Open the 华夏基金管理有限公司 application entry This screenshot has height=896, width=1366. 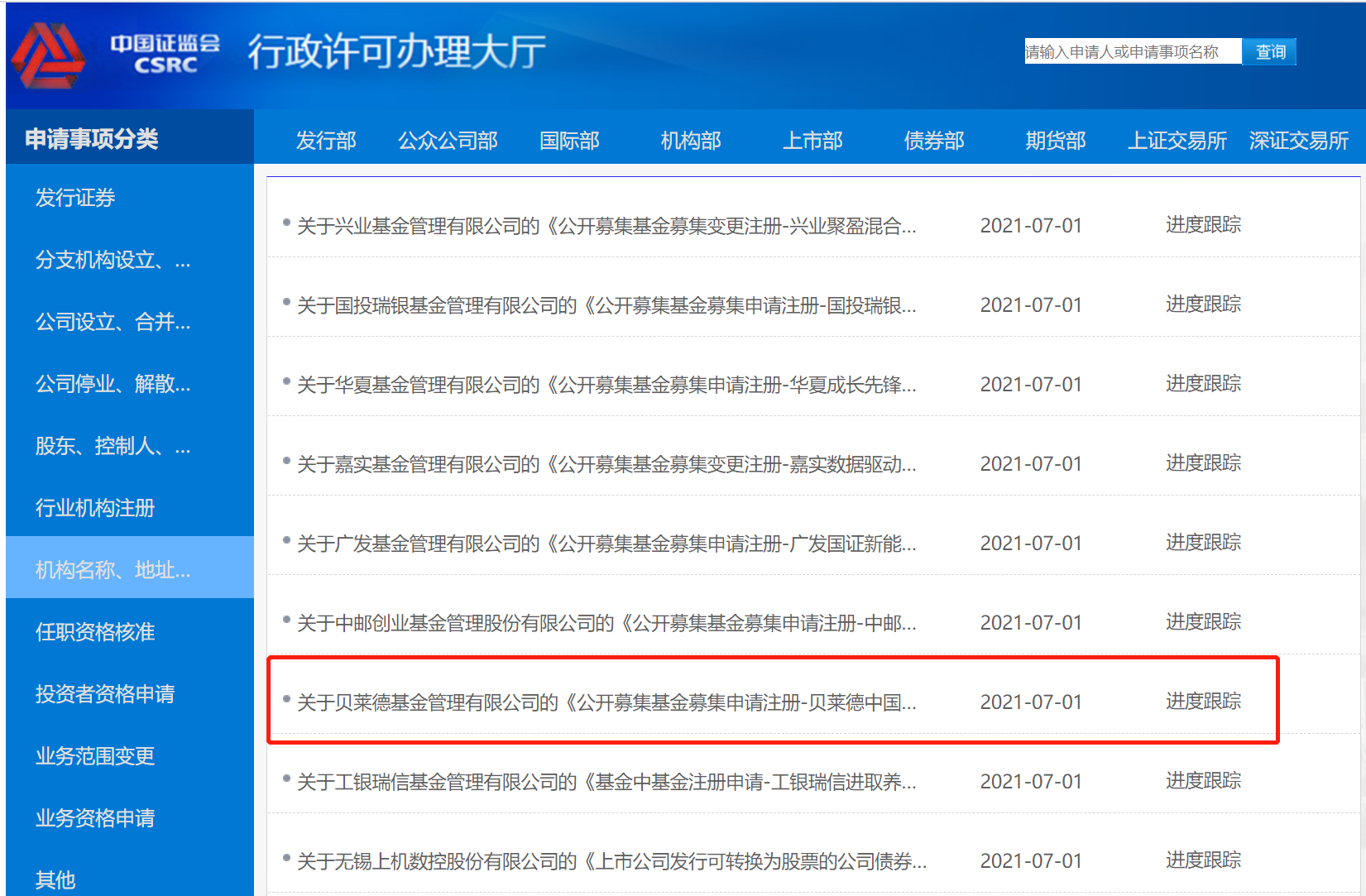pos(606,385)
